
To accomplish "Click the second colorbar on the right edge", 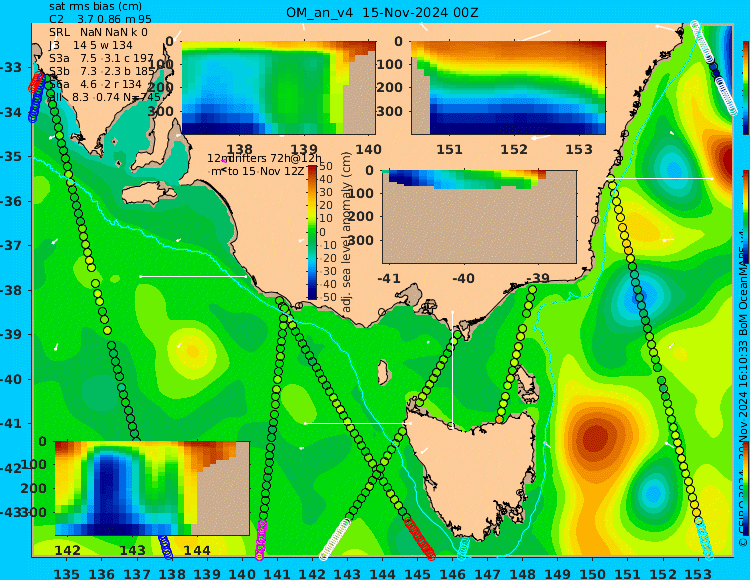I will tap(745, 216).
